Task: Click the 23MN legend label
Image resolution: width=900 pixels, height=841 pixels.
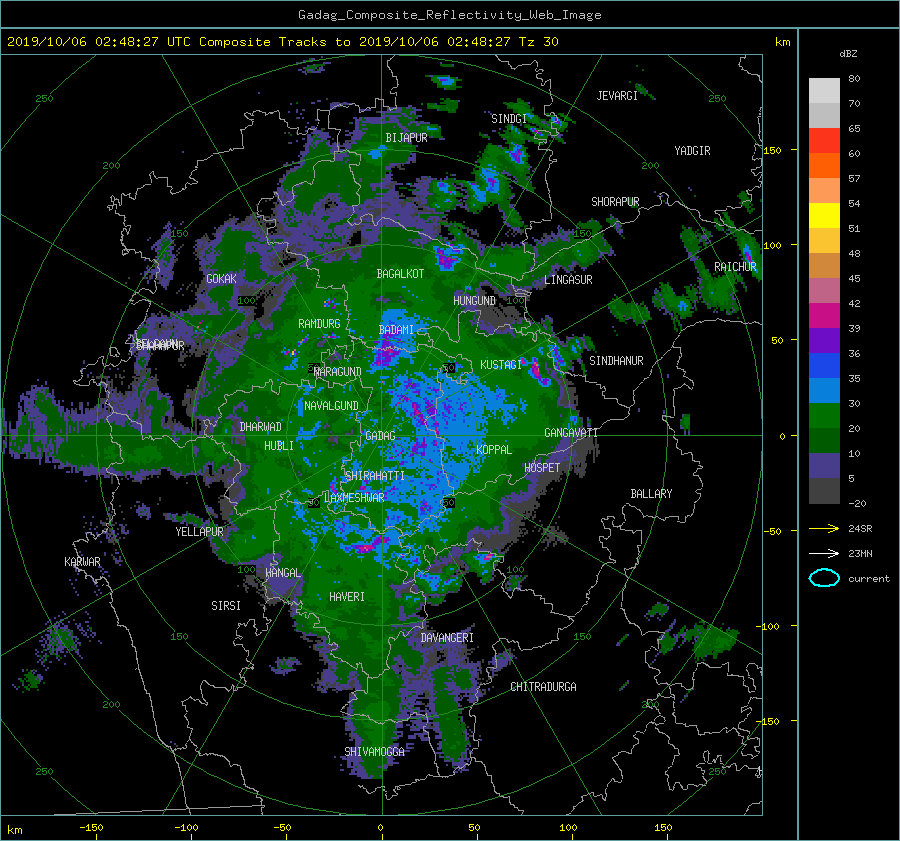Action: 860,554
